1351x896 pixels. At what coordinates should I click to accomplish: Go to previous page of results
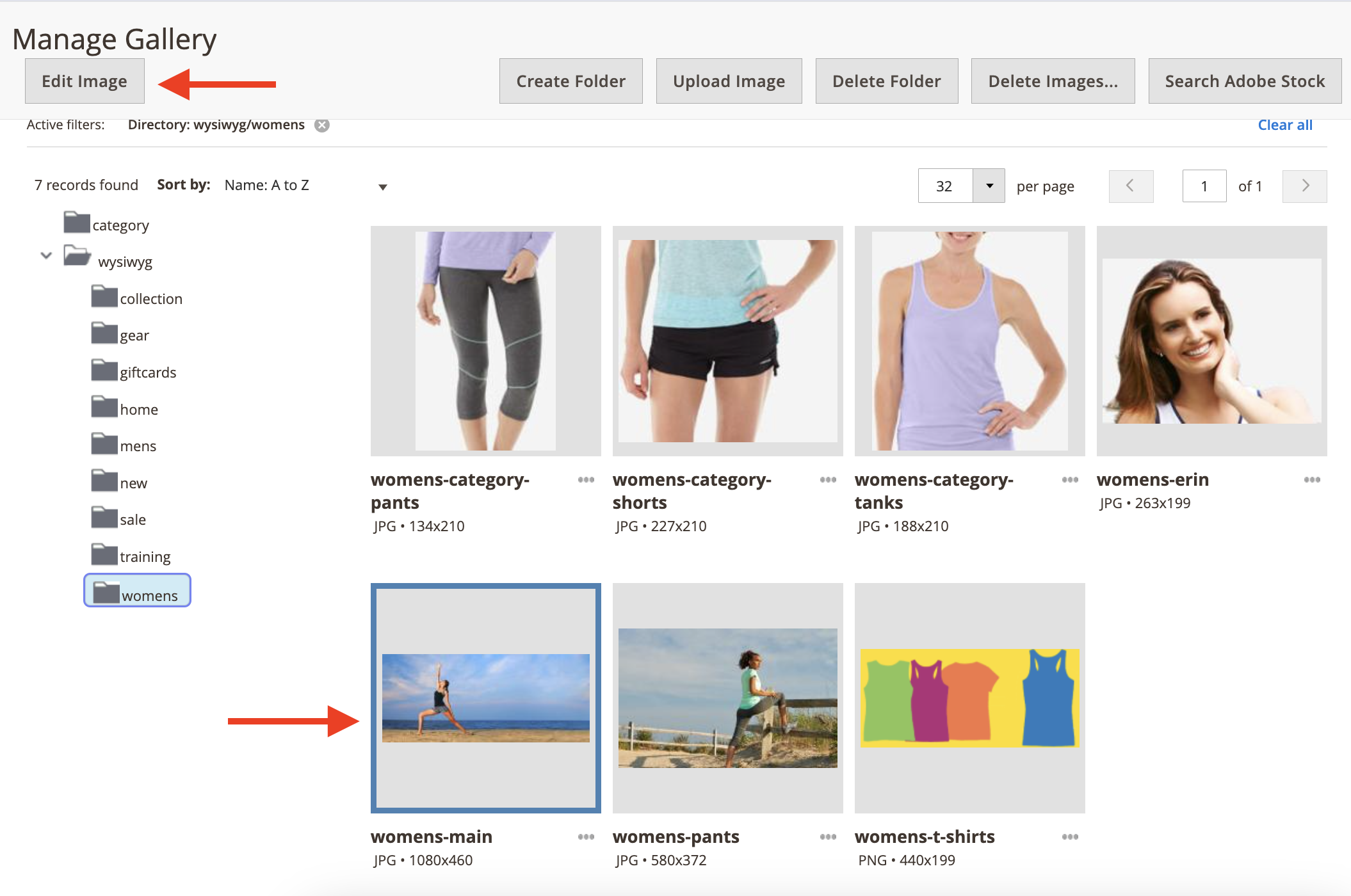tap(1131, 186)
